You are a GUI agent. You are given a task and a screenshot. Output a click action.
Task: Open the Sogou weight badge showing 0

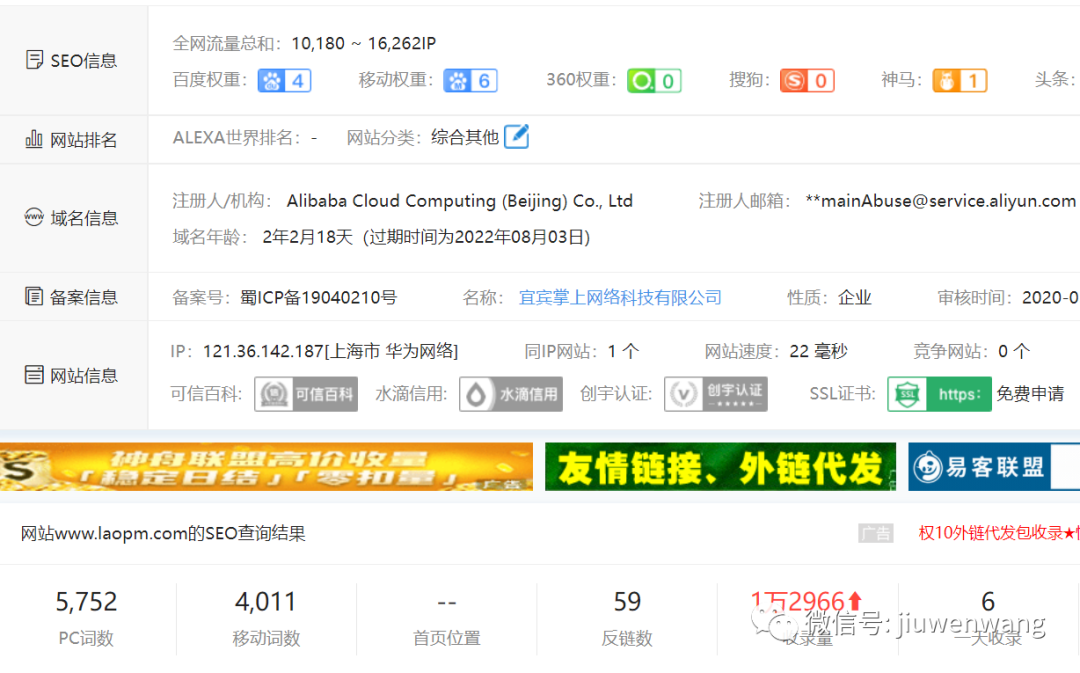click(x=807, y=81)
